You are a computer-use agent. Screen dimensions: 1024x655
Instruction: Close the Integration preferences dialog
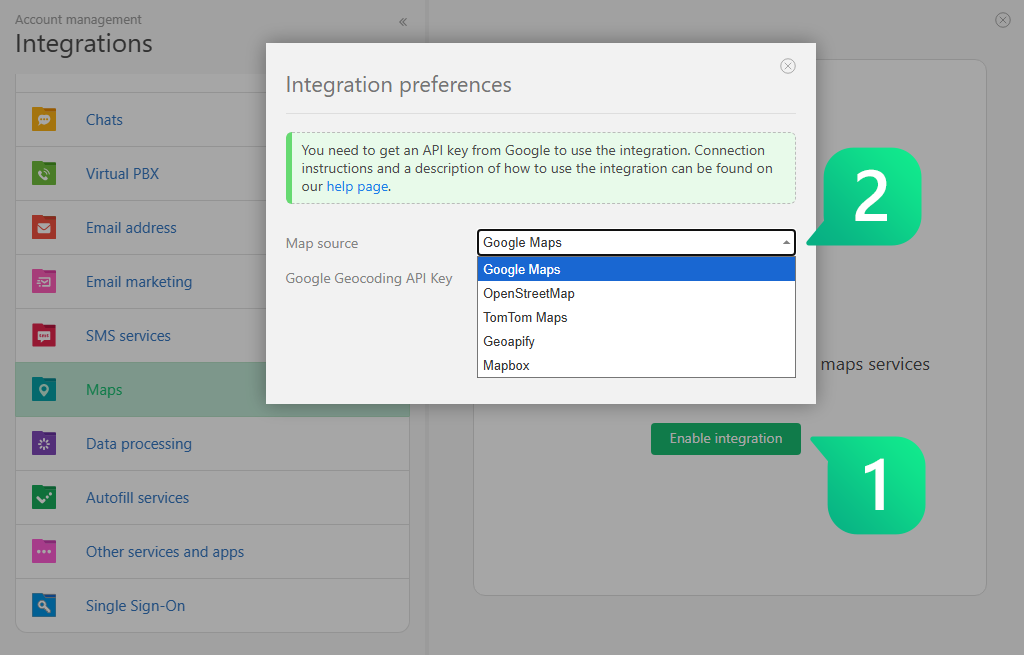(788, 66)
